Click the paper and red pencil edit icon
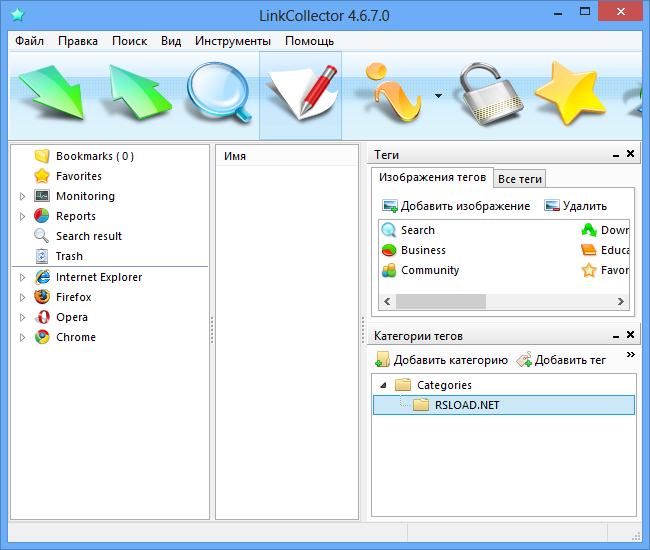Screen dimensions: 650x550 301,94
